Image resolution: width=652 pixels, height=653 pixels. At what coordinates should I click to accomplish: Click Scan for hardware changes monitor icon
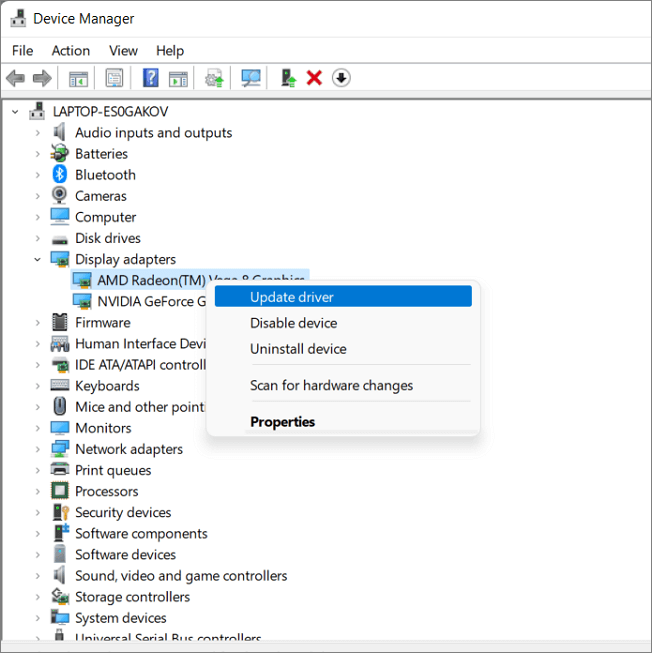pos(251,78)
